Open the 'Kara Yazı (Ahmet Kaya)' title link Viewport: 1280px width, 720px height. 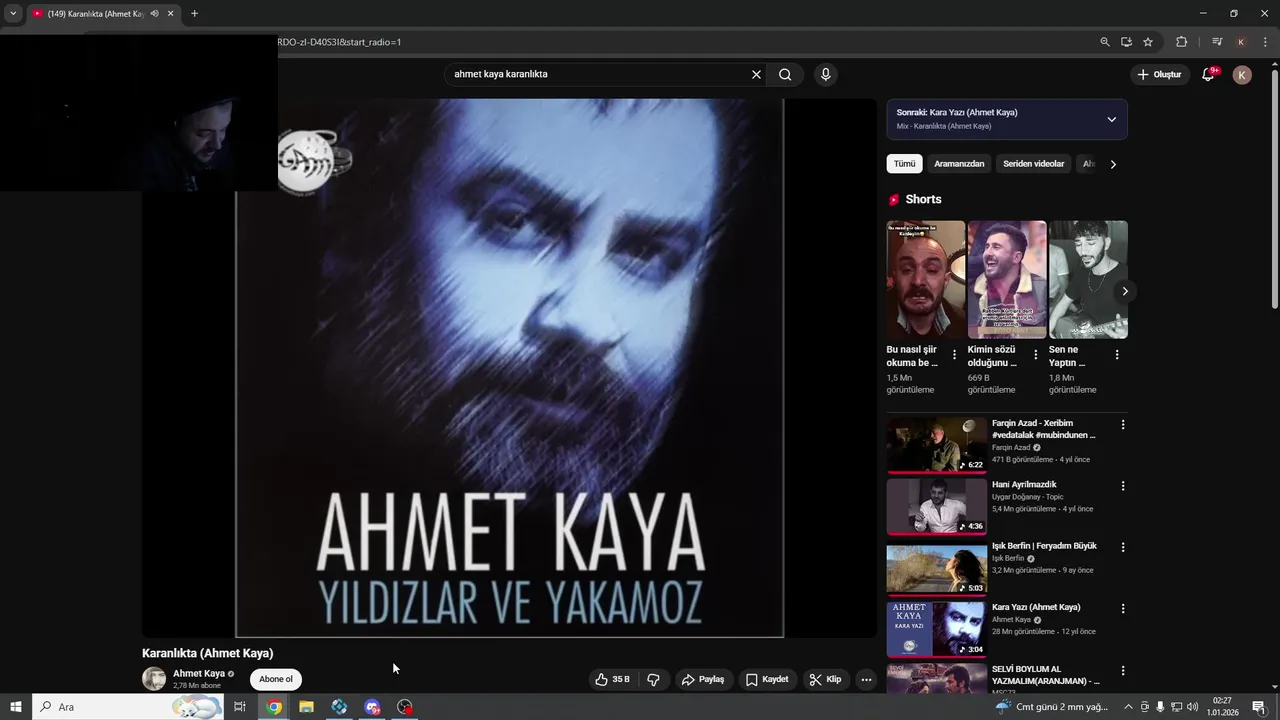coord(1036,607)
